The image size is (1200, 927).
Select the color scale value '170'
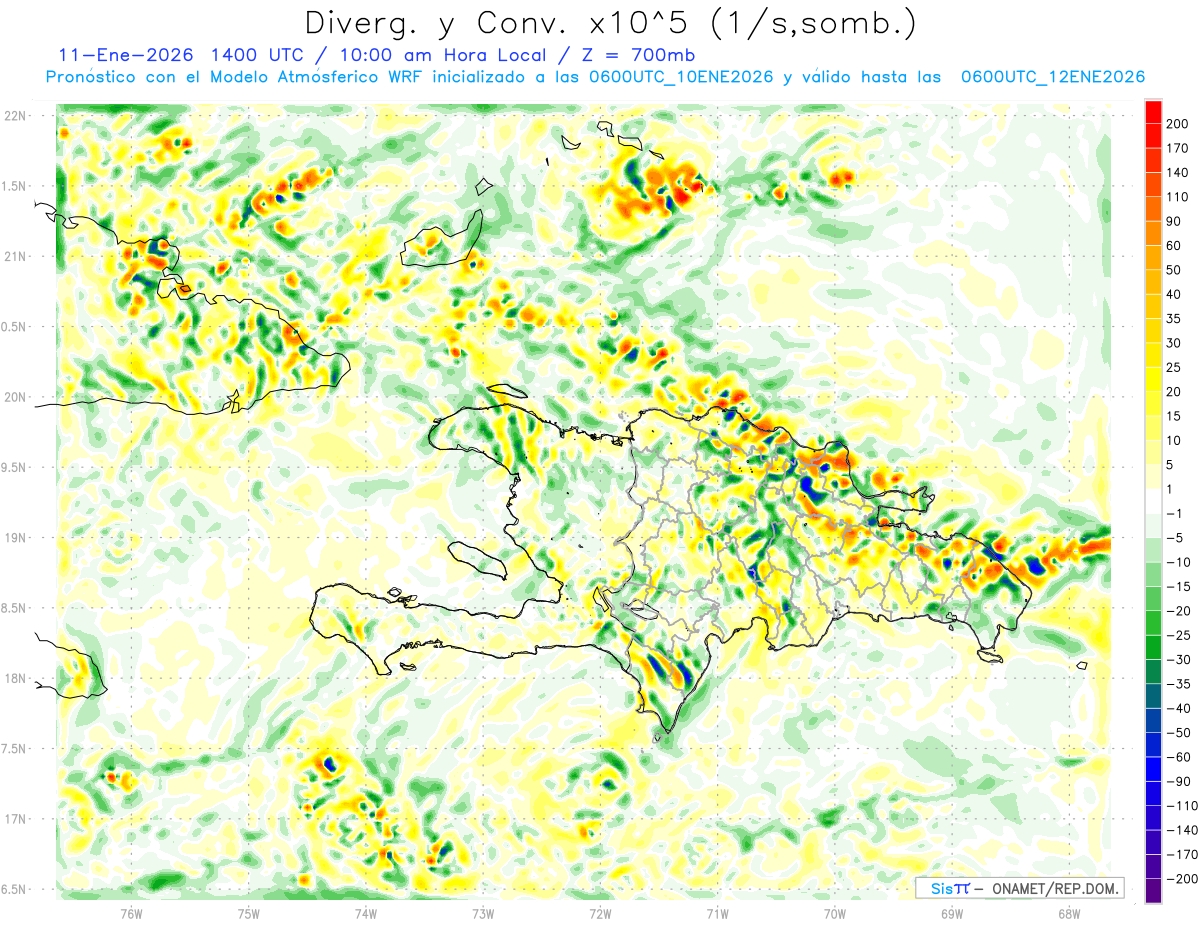1177,148
